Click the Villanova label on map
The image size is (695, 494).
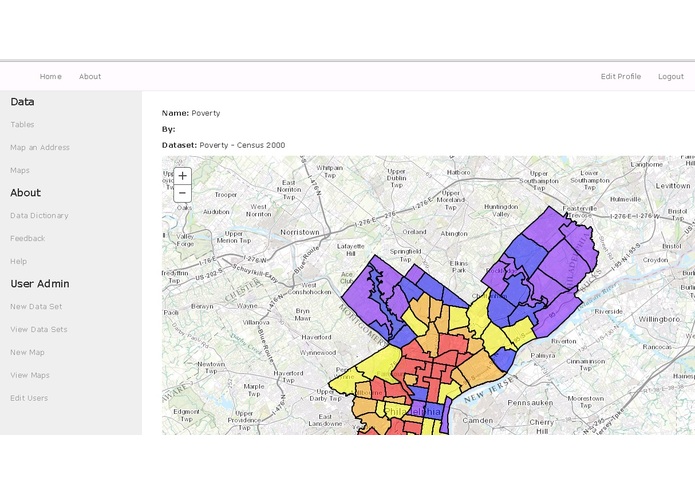256,322
